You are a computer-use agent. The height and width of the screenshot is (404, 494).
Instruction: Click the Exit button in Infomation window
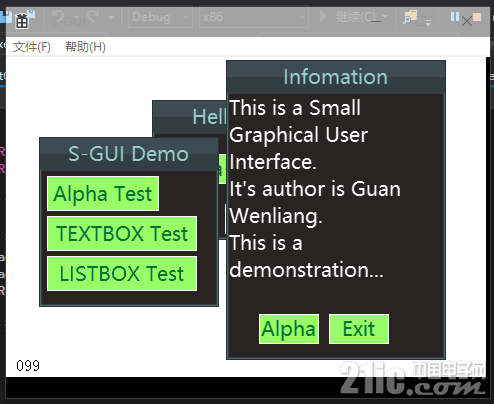[359, 329]
